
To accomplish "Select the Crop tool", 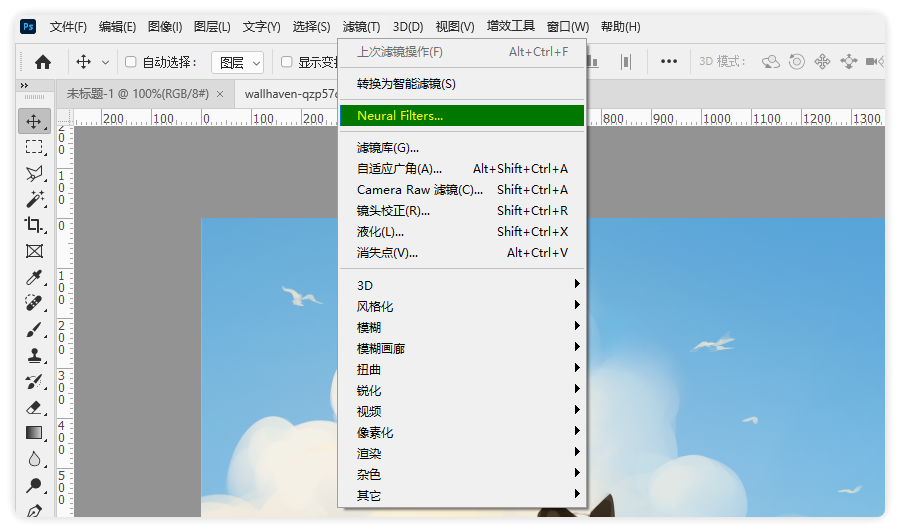I will [34, 224].
